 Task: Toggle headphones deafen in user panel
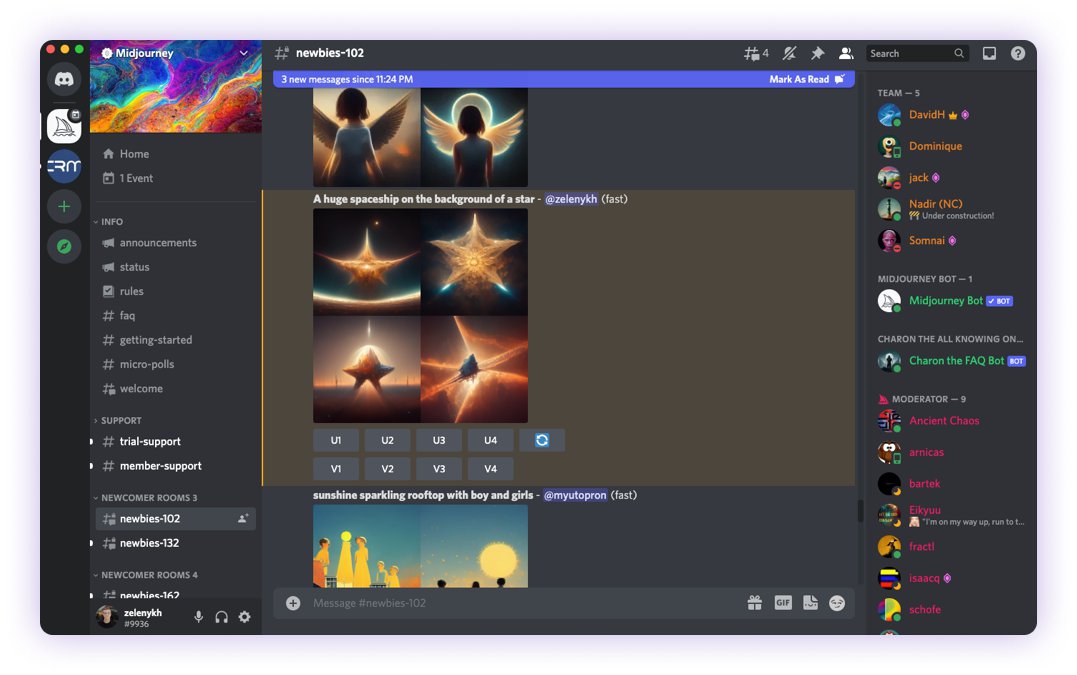tap(221, 617)
